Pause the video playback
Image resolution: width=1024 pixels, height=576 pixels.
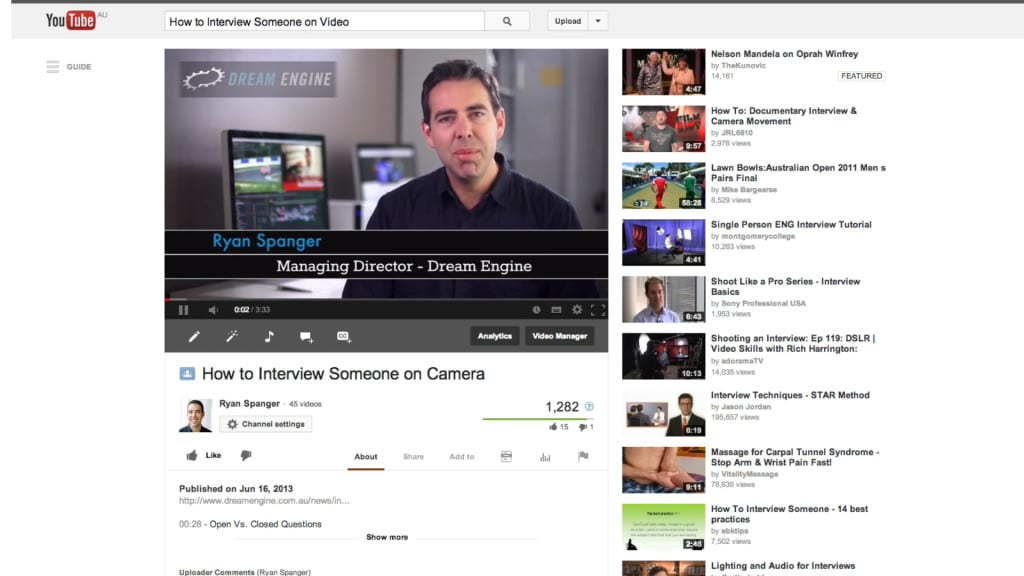[x=184, y=310]
